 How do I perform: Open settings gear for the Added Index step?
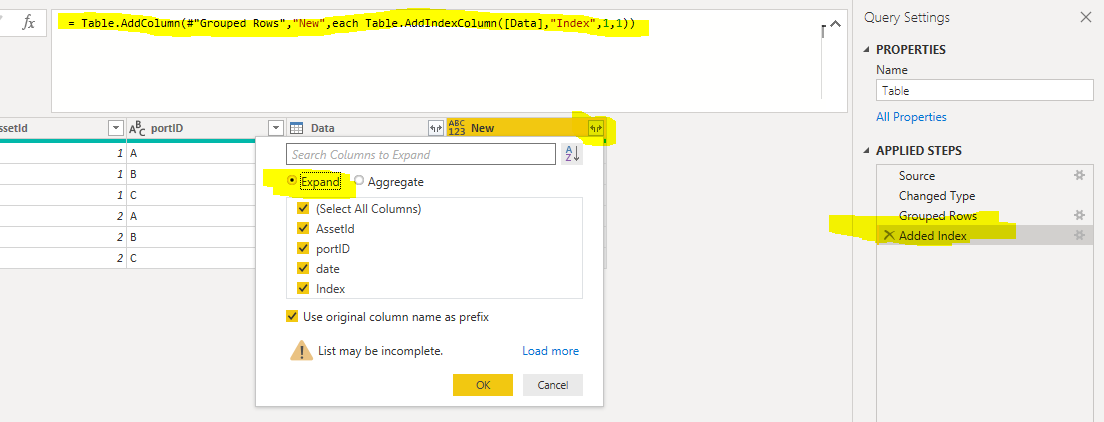[1079, 235]
